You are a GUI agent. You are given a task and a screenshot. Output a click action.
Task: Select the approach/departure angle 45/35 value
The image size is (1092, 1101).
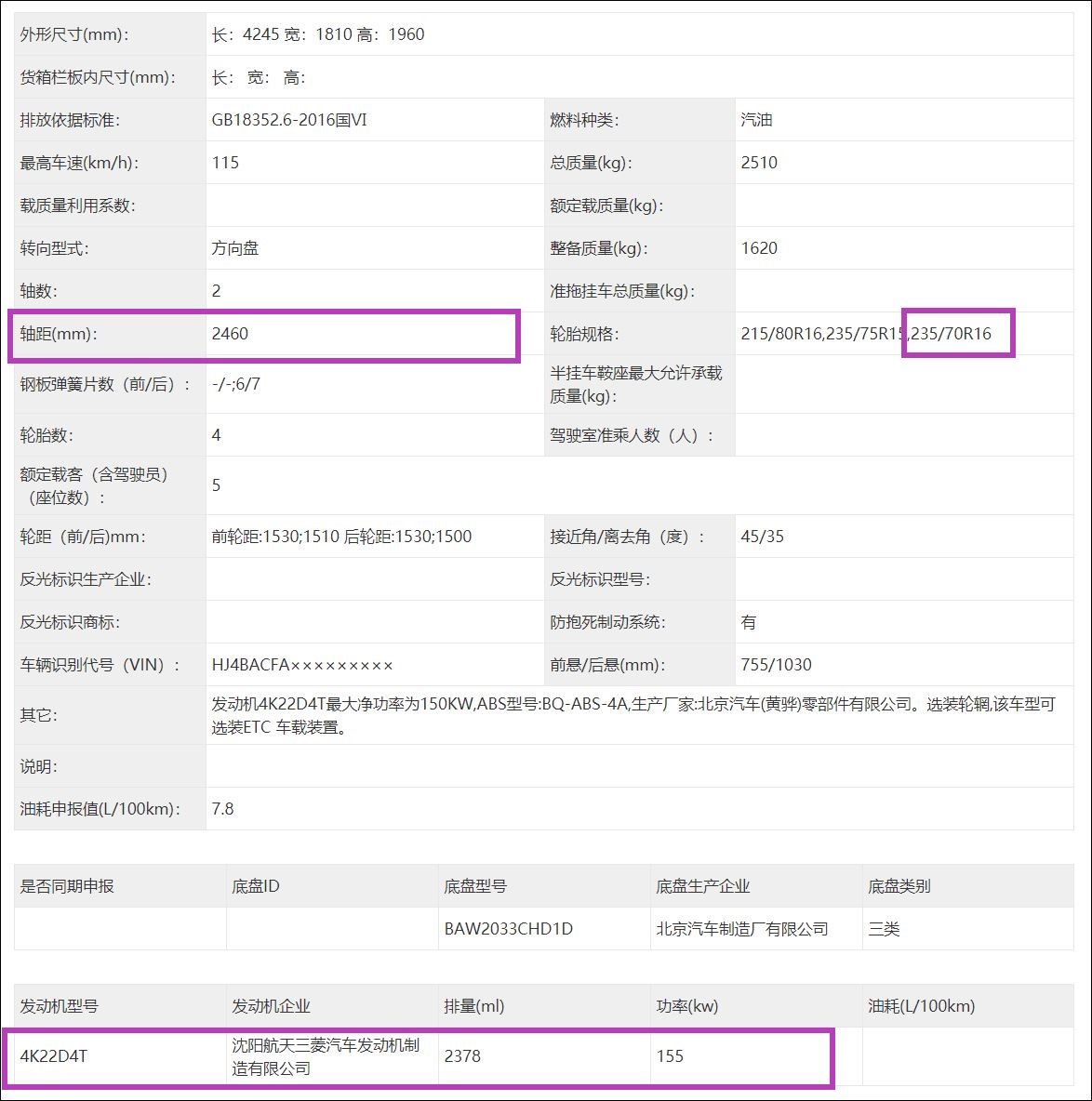pyautogui.click(x=758, y=536)
